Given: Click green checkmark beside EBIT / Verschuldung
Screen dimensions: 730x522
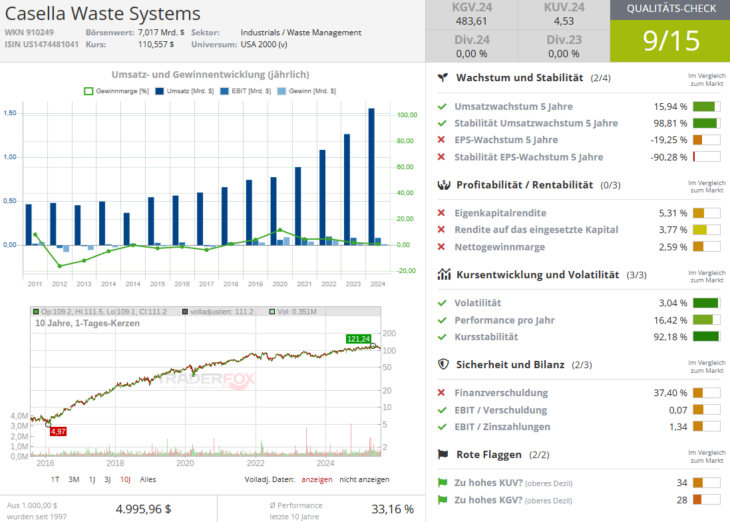Looking at the screenshot, I should coord(442,410).
